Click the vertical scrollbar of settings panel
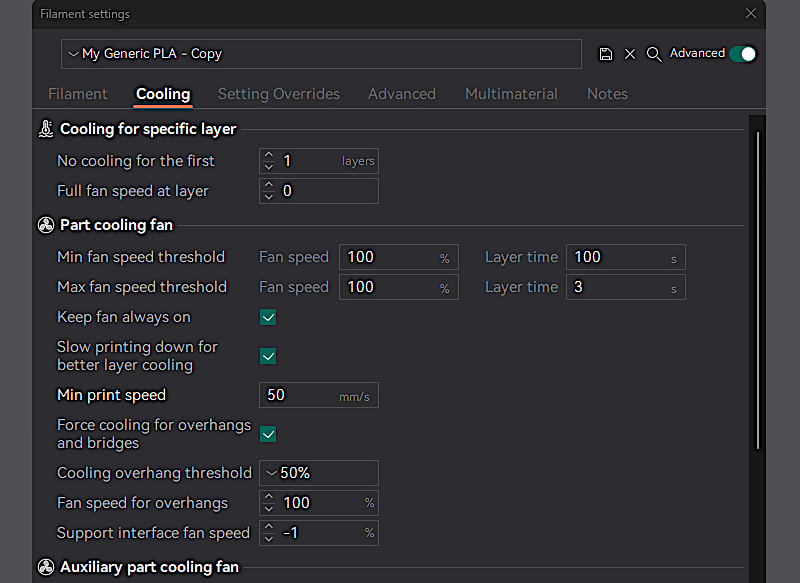The image size is (800, 583). pos(758,291)
